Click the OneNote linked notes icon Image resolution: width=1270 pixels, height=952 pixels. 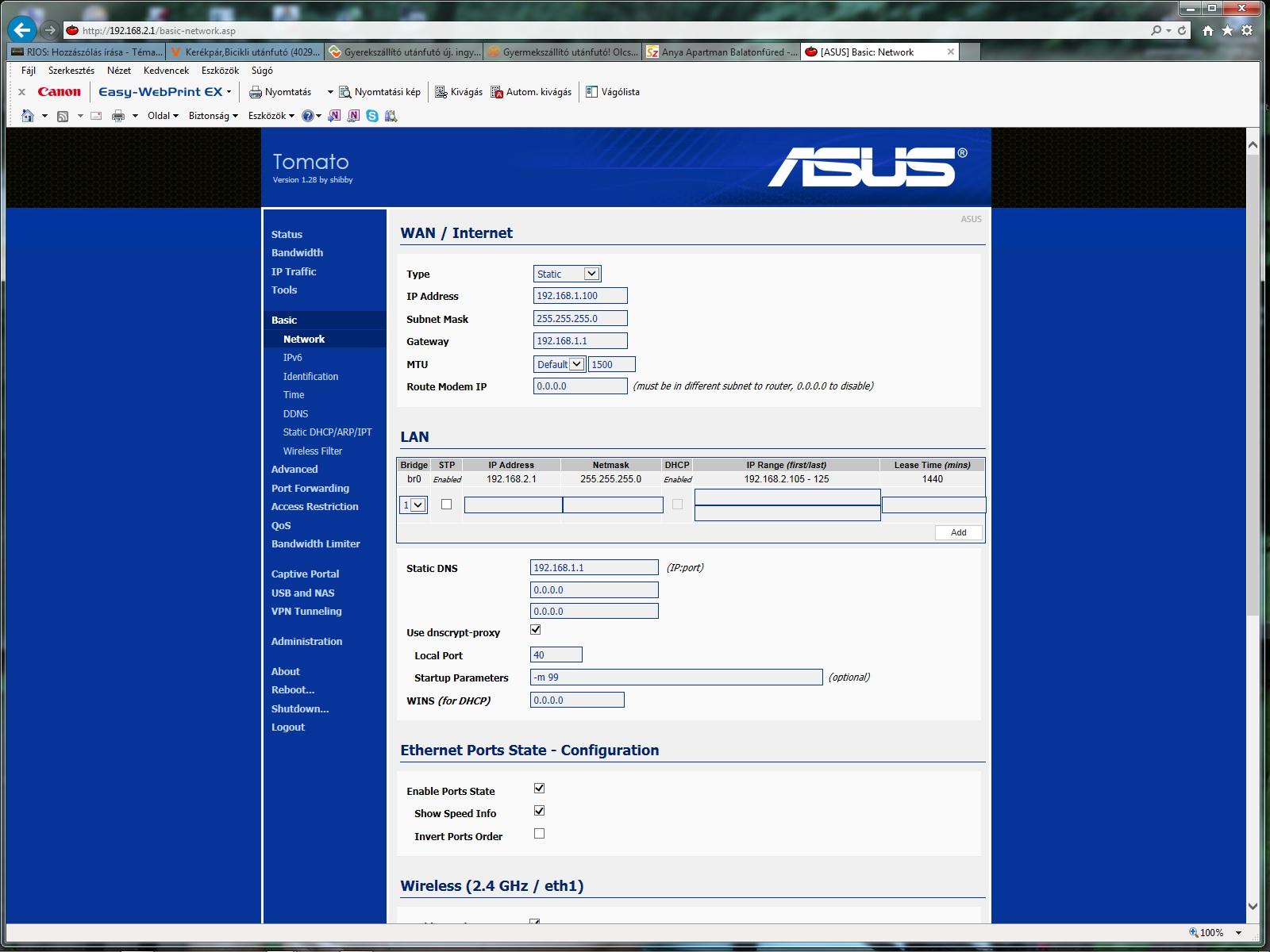coord(353,116)
